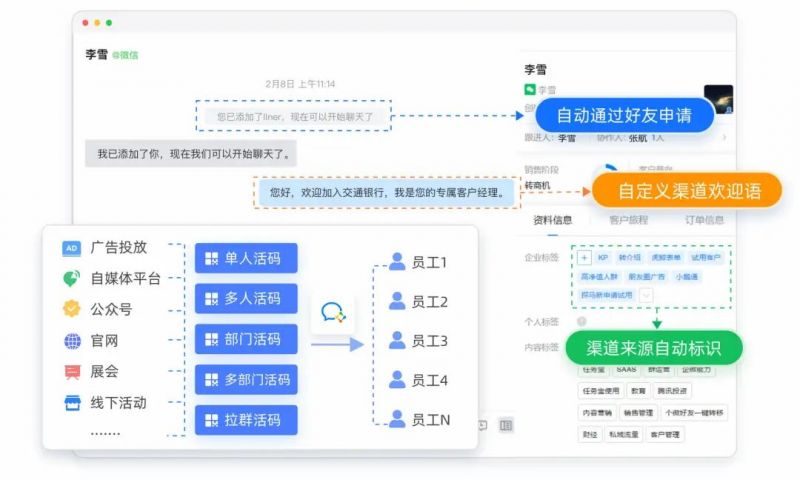The image size is (800, 480).
Task: Select the 探马新申请试用 tag
Action: click(607, 295)
